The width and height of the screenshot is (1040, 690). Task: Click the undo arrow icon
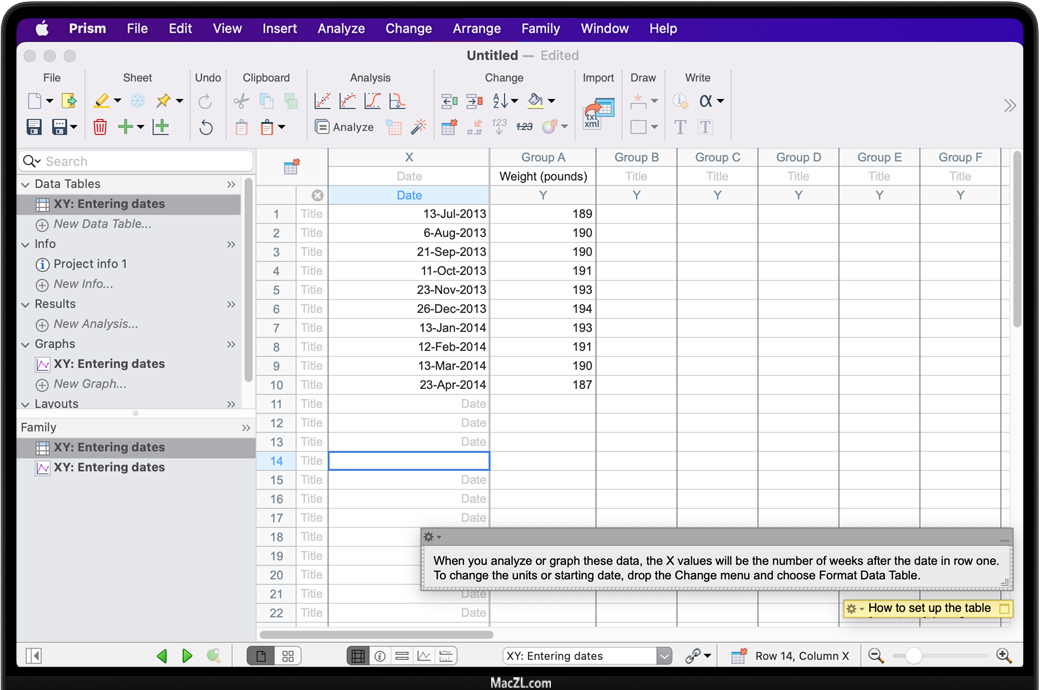[205, 127]
